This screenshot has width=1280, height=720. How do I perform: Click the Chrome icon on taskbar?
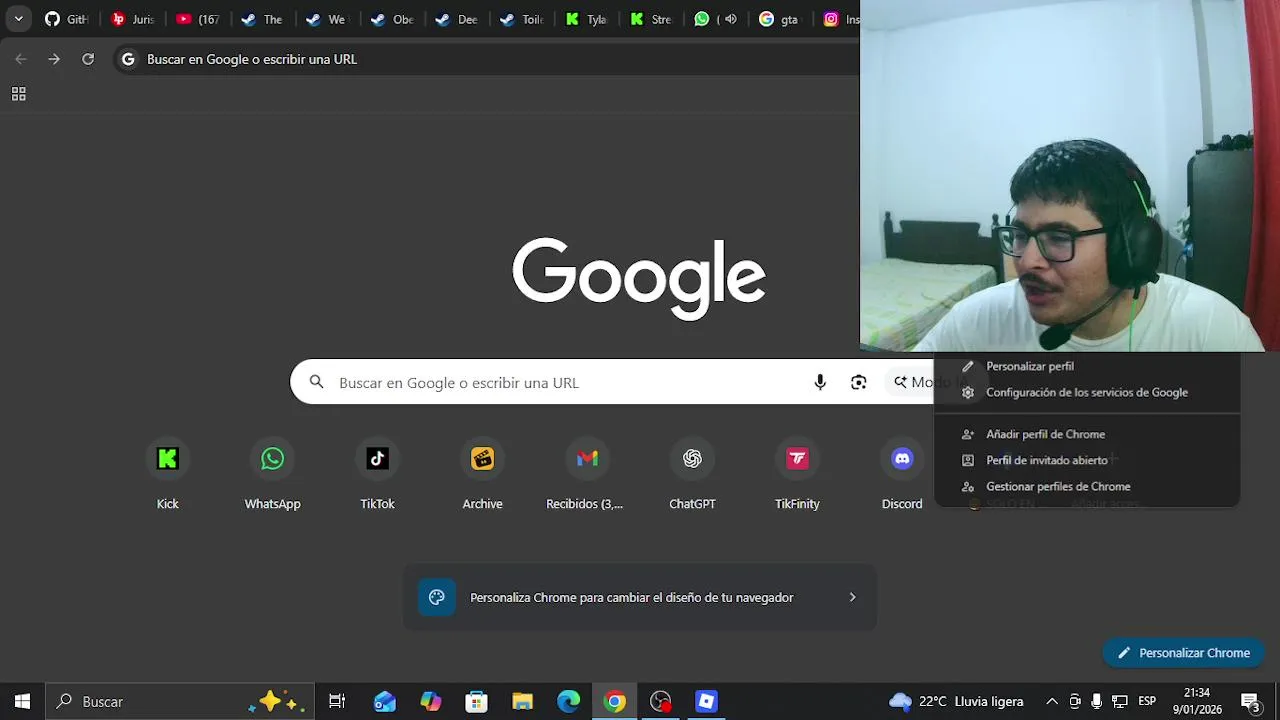(615, 701)
